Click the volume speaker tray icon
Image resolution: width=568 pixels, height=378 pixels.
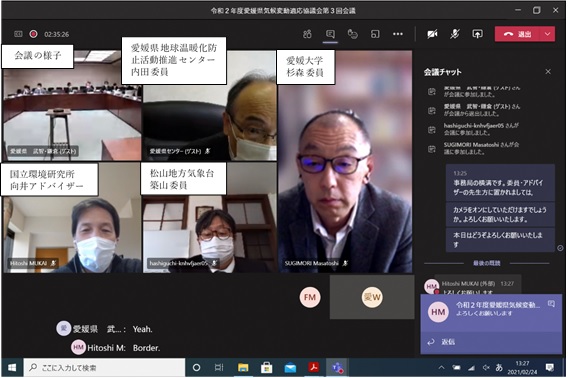[486, 368]
